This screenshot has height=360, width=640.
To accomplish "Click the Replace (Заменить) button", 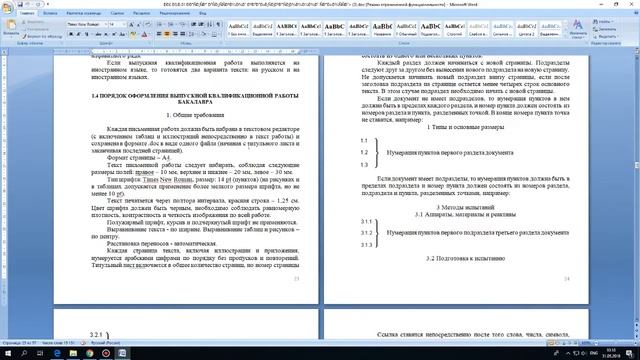I will tap(605, 29).
